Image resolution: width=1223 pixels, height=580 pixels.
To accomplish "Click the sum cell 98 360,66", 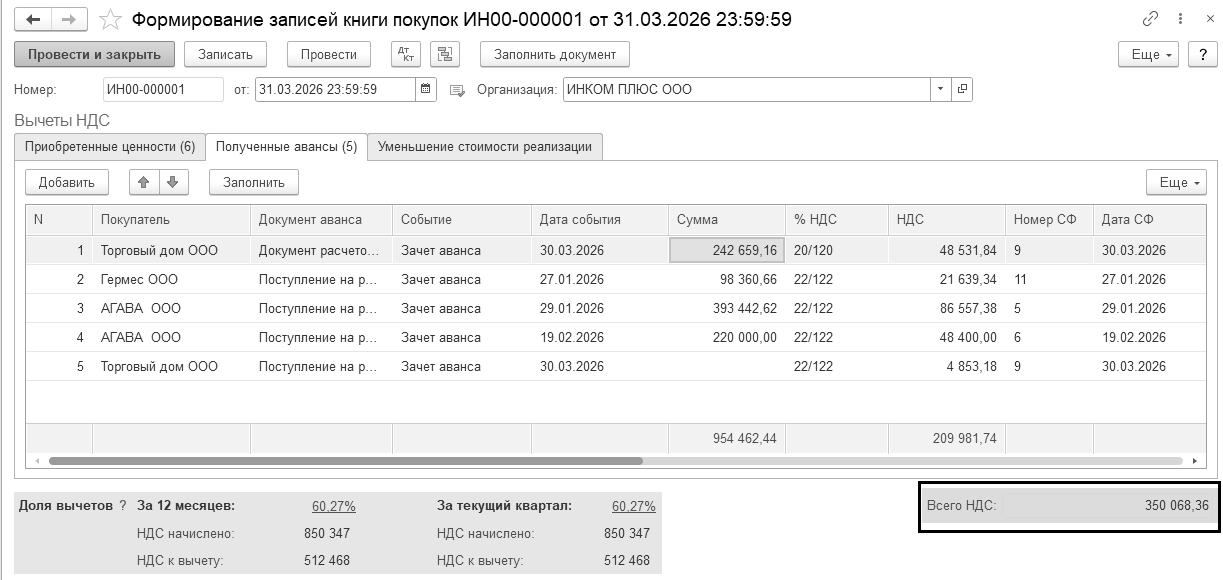I will pos(727,279).
